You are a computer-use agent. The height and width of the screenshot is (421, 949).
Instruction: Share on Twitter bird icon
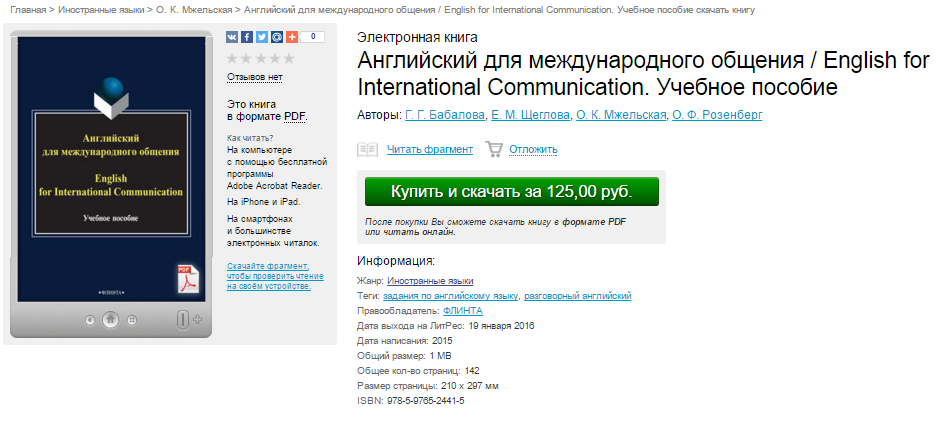[x=261, y=37]
